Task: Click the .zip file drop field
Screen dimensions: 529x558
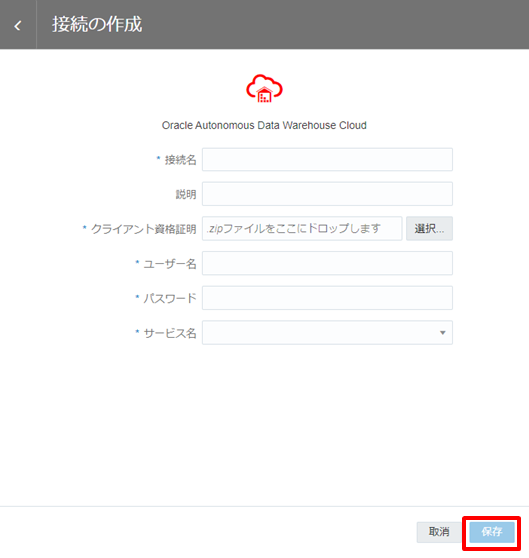Action: coord(302,228)
